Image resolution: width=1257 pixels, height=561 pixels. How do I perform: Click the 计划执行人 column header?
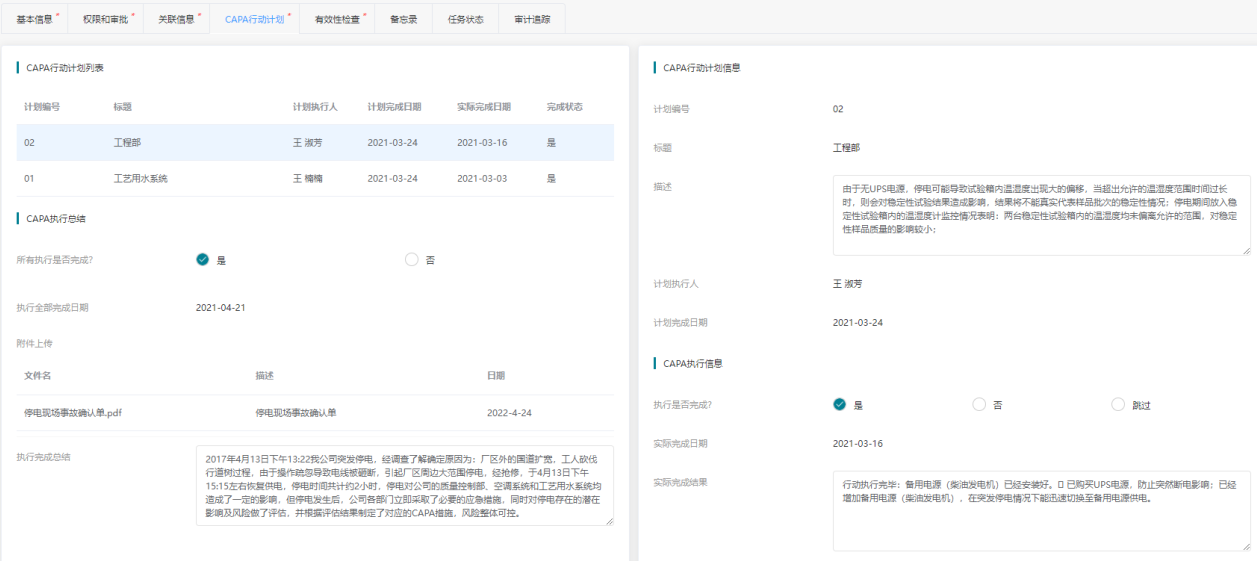[x=315, y=107]
